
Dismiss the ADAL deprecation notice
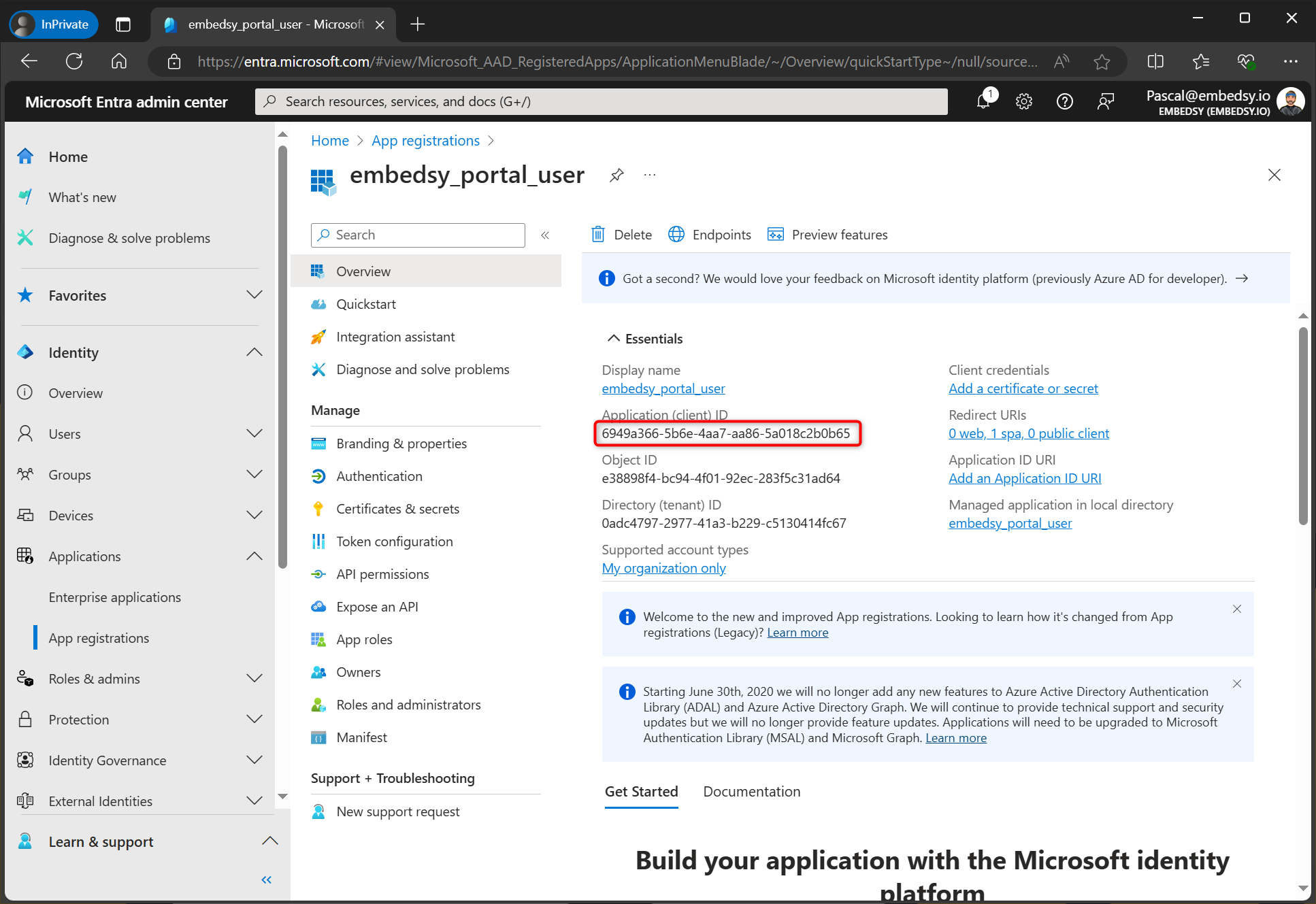pyautogui.click(x=1236, y=684)
